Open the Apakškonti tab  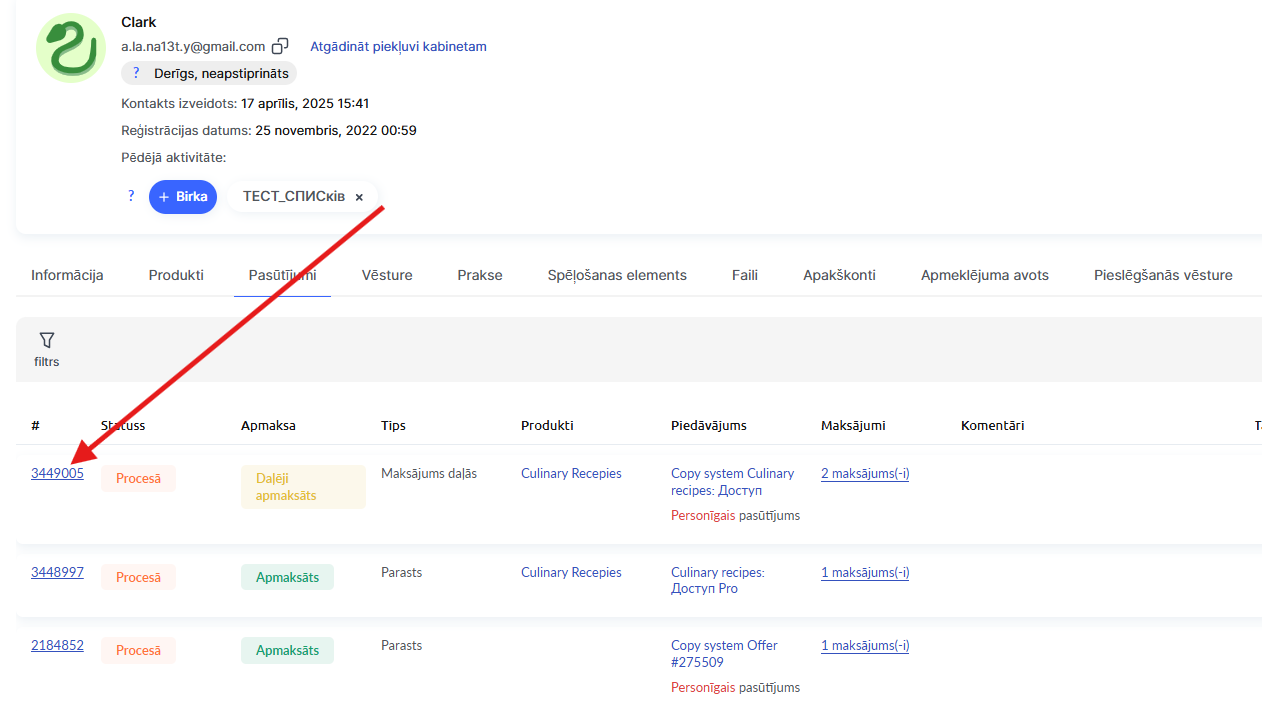tap(839, 275)
